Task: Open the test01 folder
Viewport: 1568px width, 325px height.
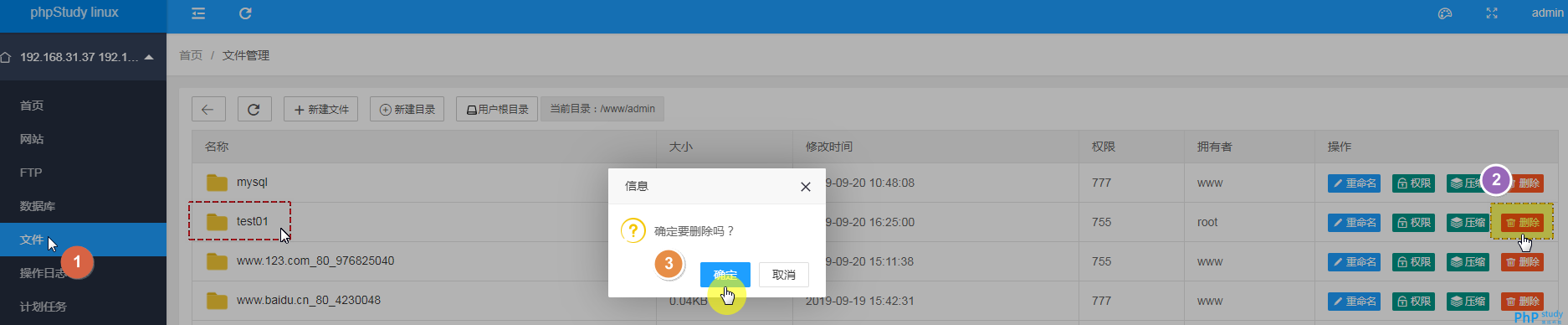Action: click(x=252, y=221)
